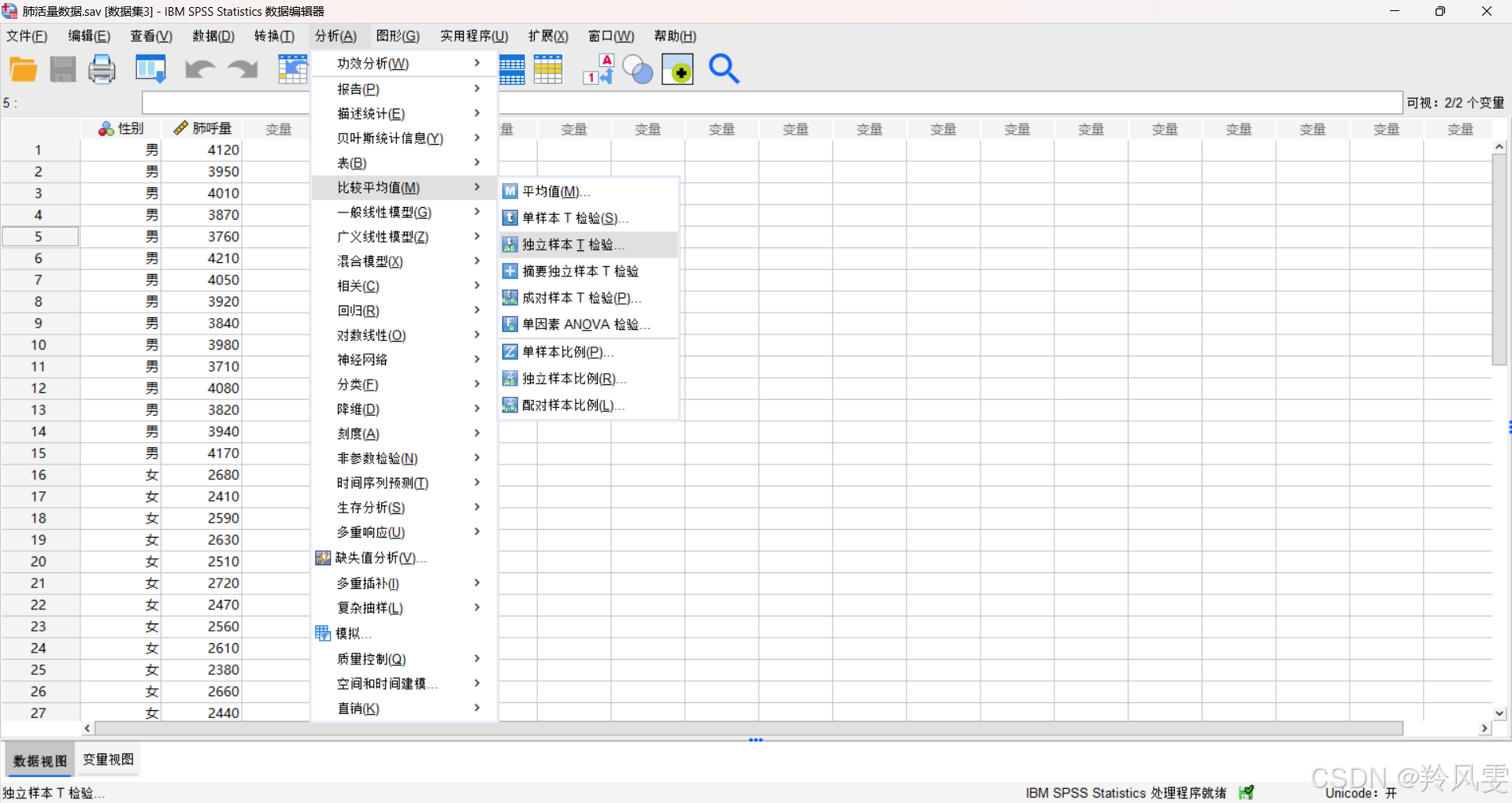Expand the 生存分析(S) submenu arrow

click(477, 506)
